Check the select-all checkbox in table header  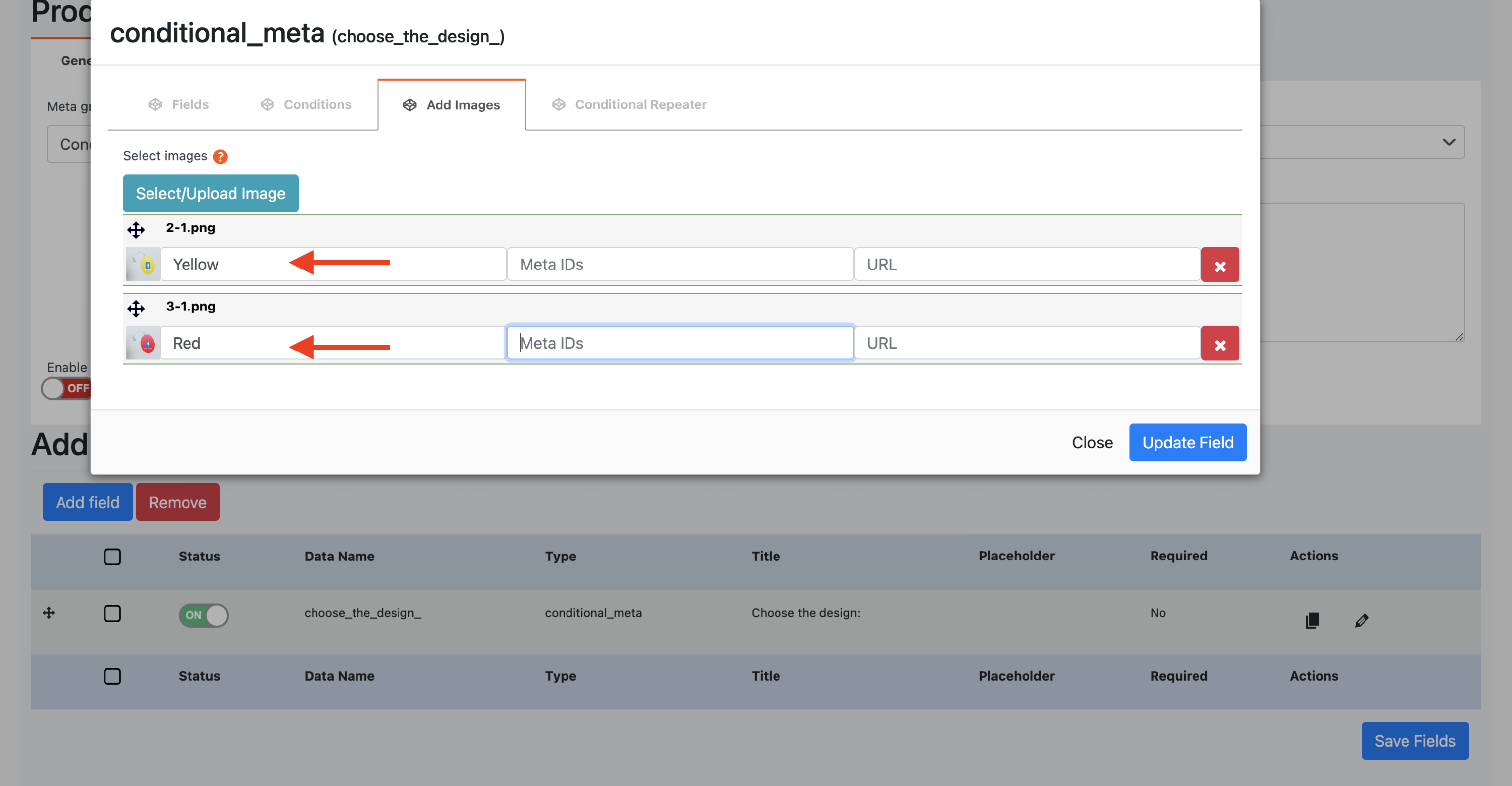tap(112, 557)
